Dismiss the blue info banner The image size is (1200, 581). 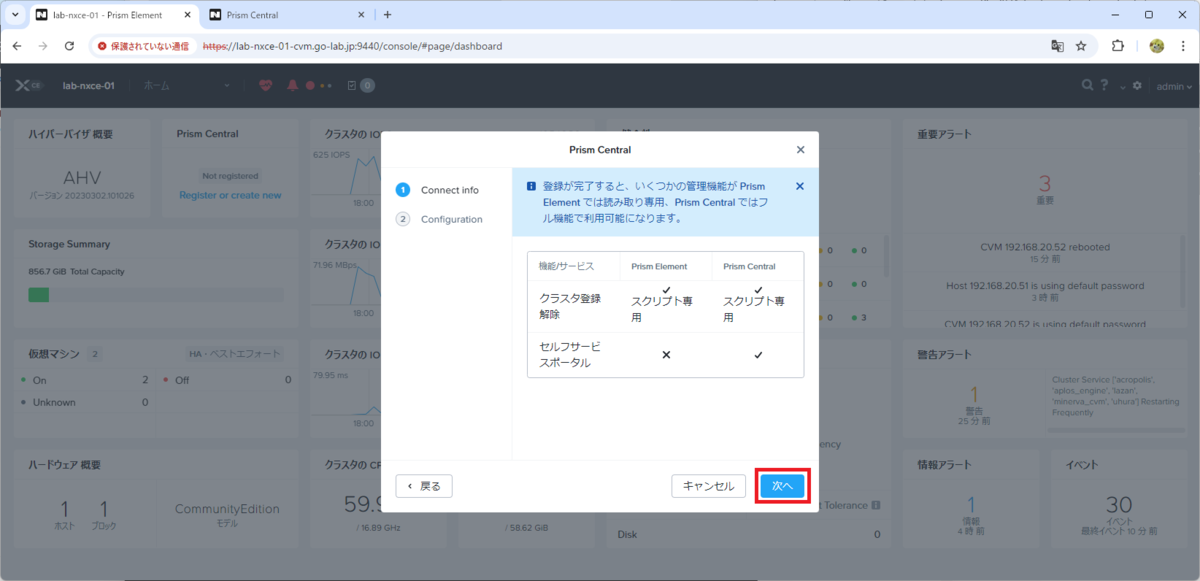pyautogui.click(x=799, y=186)
